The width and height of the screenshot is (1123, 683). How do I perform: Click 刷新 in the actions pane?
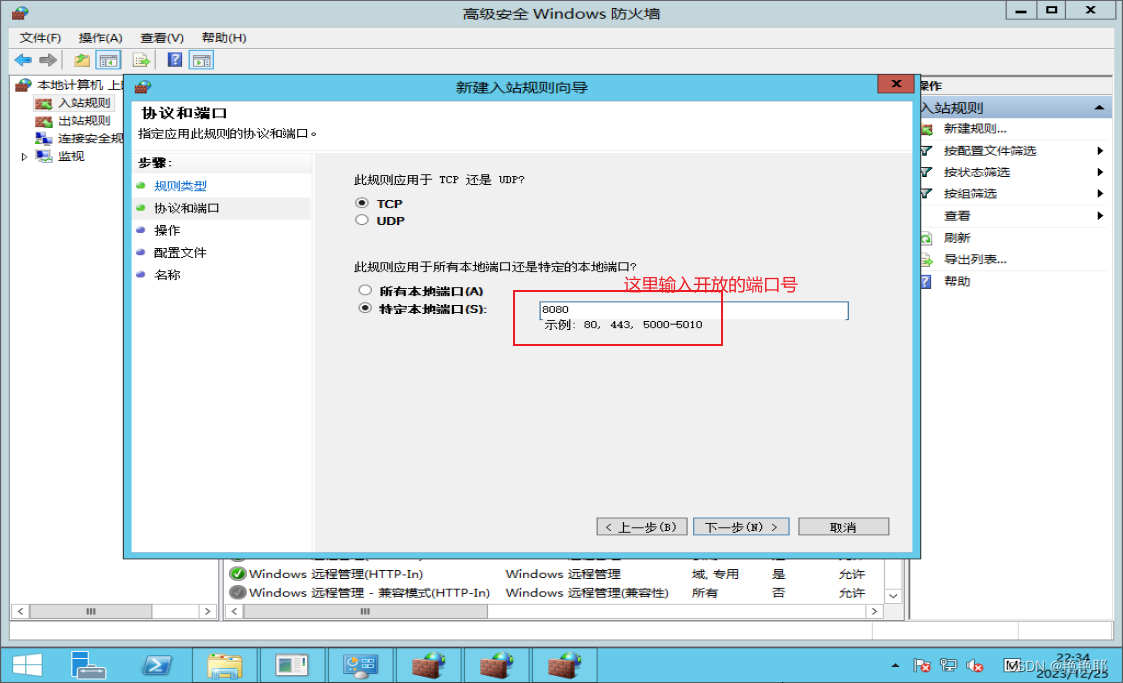pyautogui.click(x=957, y=238)
